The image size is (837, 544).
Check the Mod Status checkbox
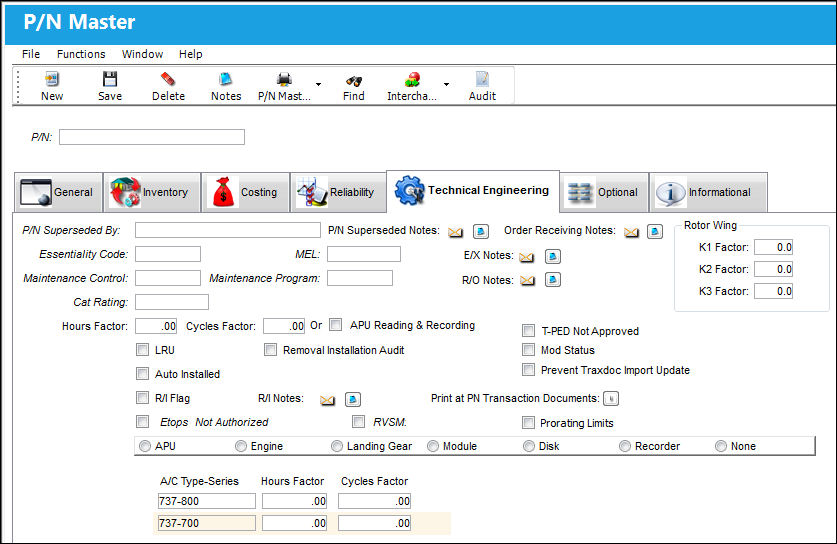[x=528, y=350]
